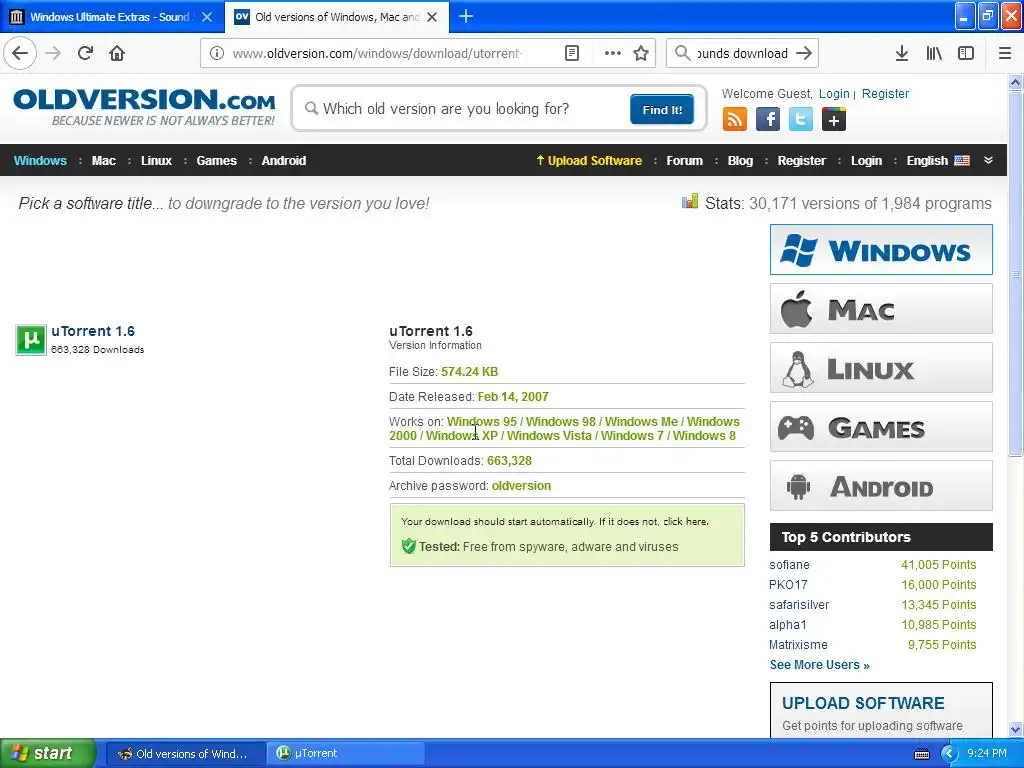Expand the language dropdown chevron

click(x=989, y=160)
